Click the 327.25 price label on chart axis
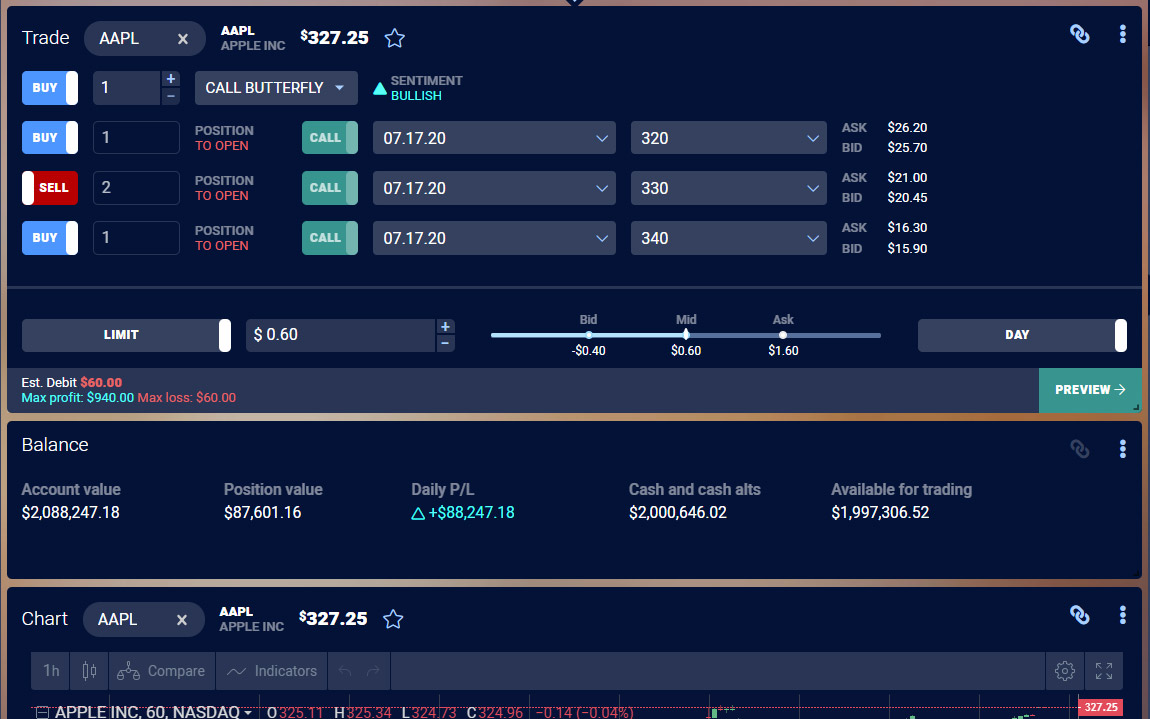 coord(1100,707)
